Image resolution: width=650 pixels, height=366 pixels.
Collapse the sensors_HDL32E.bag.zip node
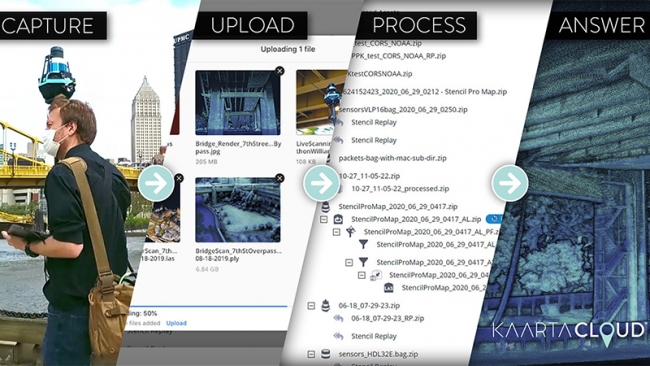point(311,354)
